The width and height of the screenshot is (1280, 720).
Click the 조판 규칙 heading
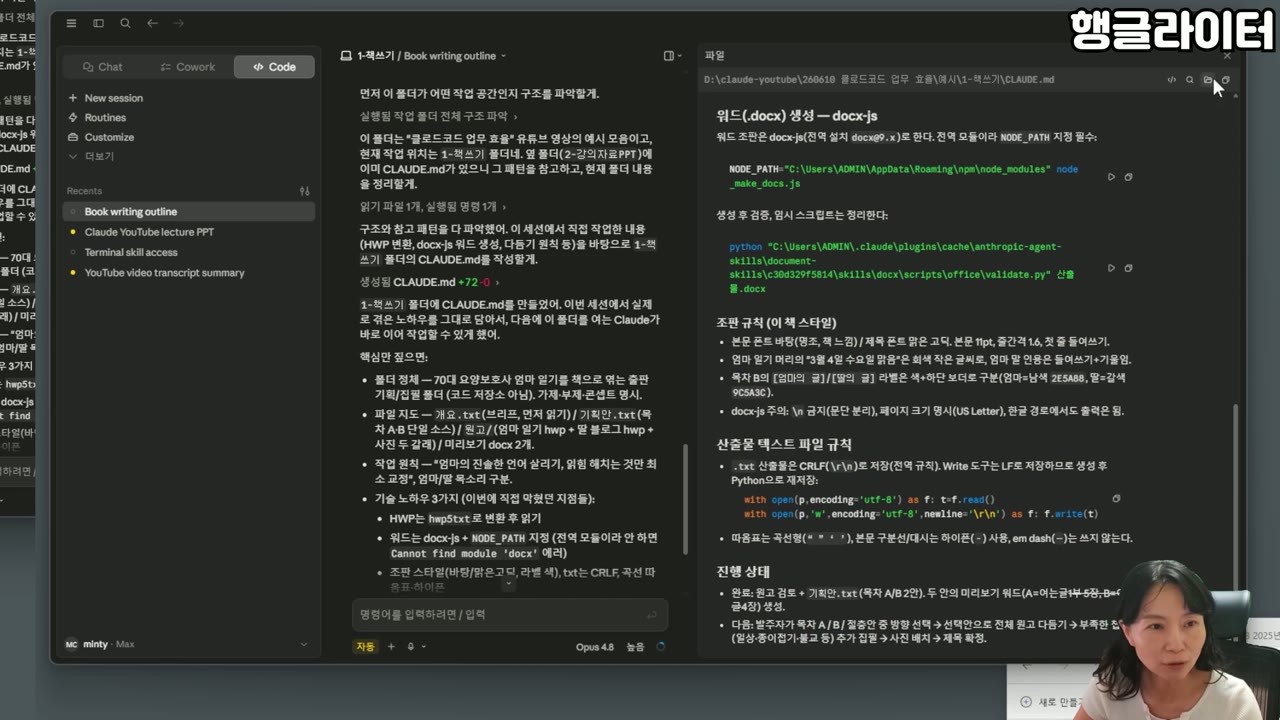[776, 322]
